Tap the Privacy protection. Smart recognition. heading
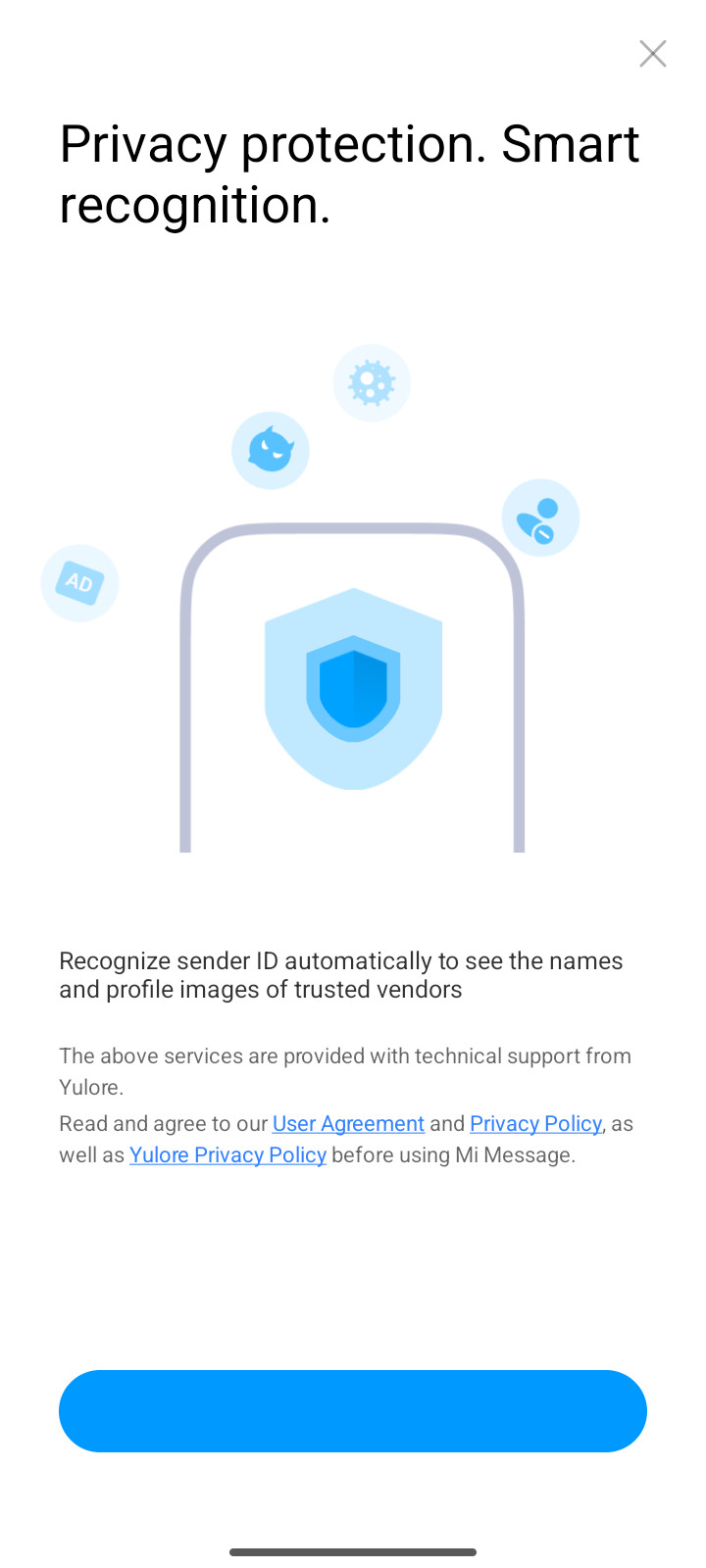The image size is (706, 1568). [x=349, y=174]
